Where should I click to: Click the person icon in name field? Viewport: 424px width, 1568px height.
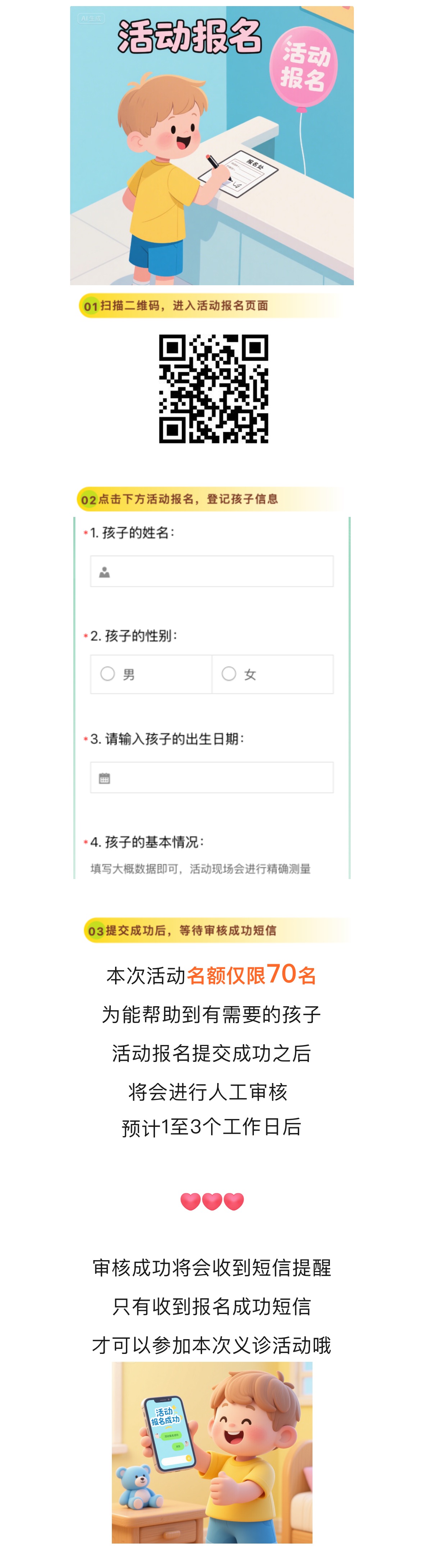105,572
